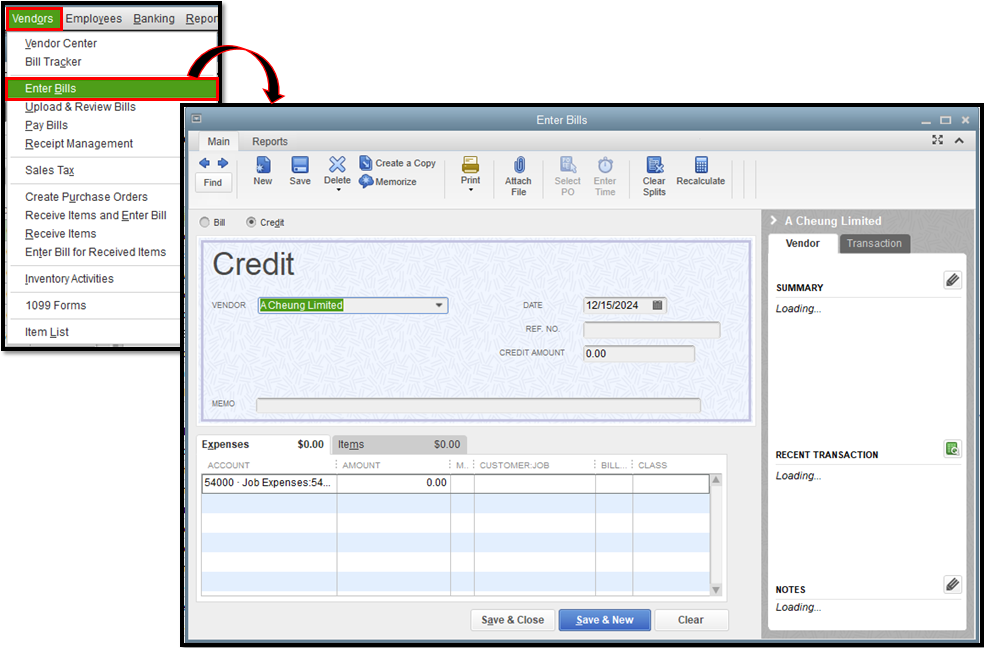
Task: Click the Clear Splits icon
Action: (x=655, y=165)
